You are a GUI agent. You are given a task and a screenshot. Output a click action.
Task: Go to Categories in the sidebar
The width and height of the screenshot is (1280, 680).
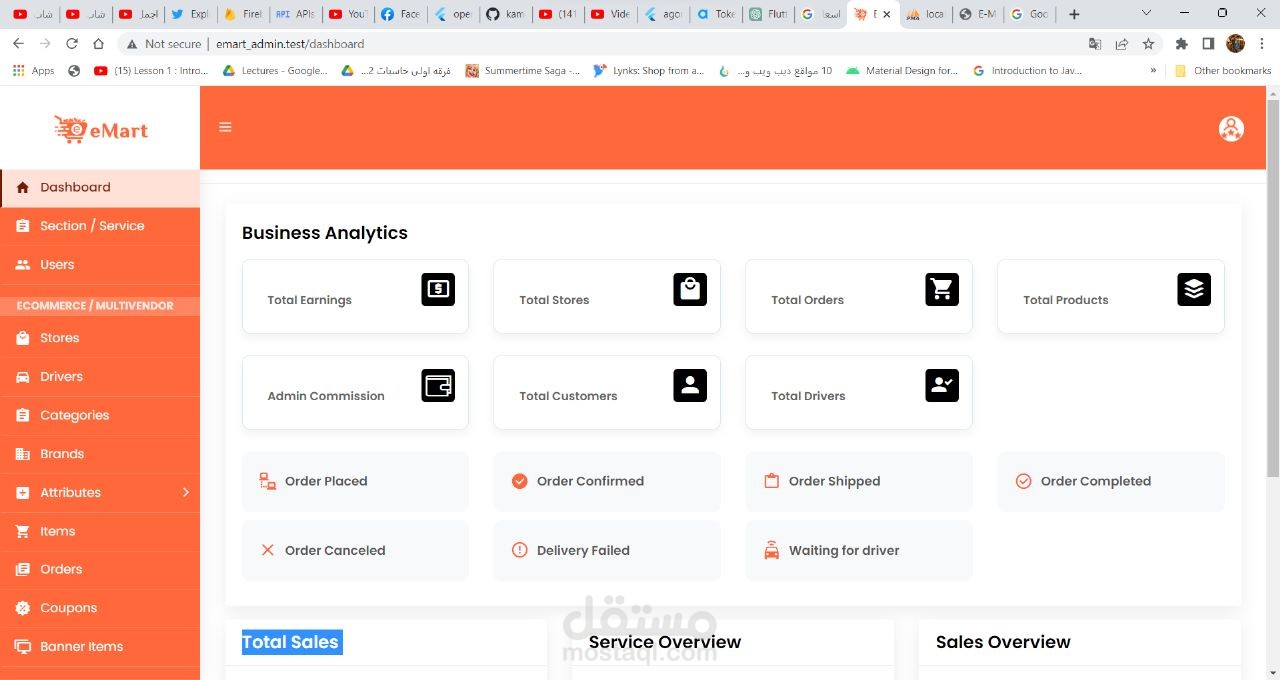click(100, 415)
